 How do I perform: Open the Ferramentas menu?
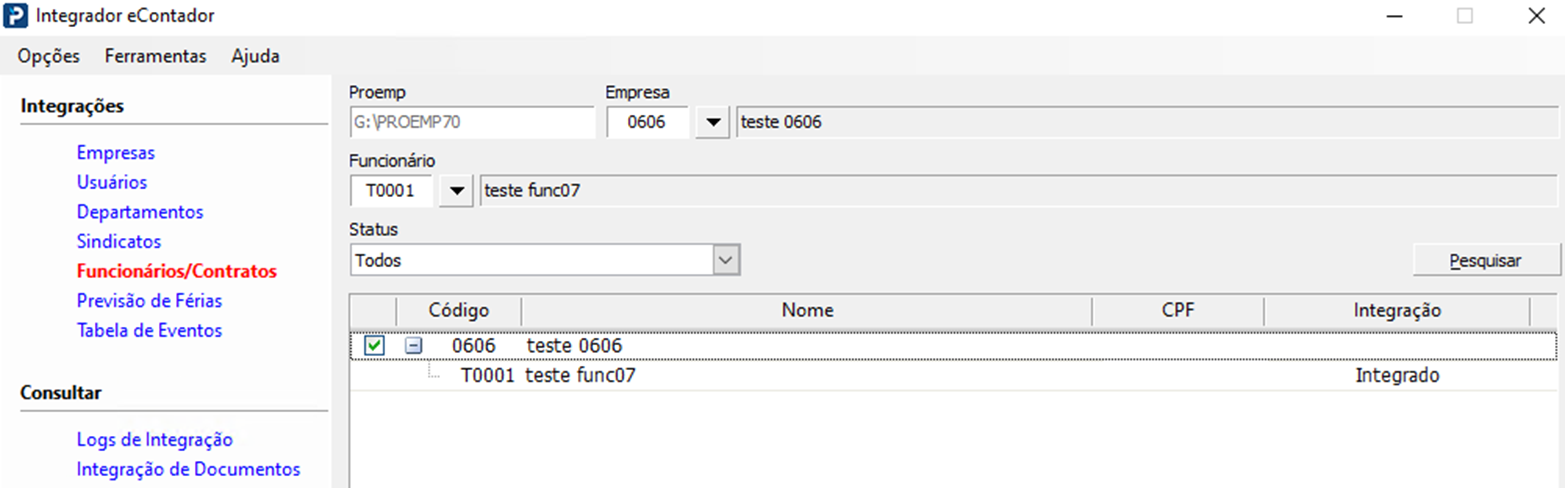click(155, 56)
